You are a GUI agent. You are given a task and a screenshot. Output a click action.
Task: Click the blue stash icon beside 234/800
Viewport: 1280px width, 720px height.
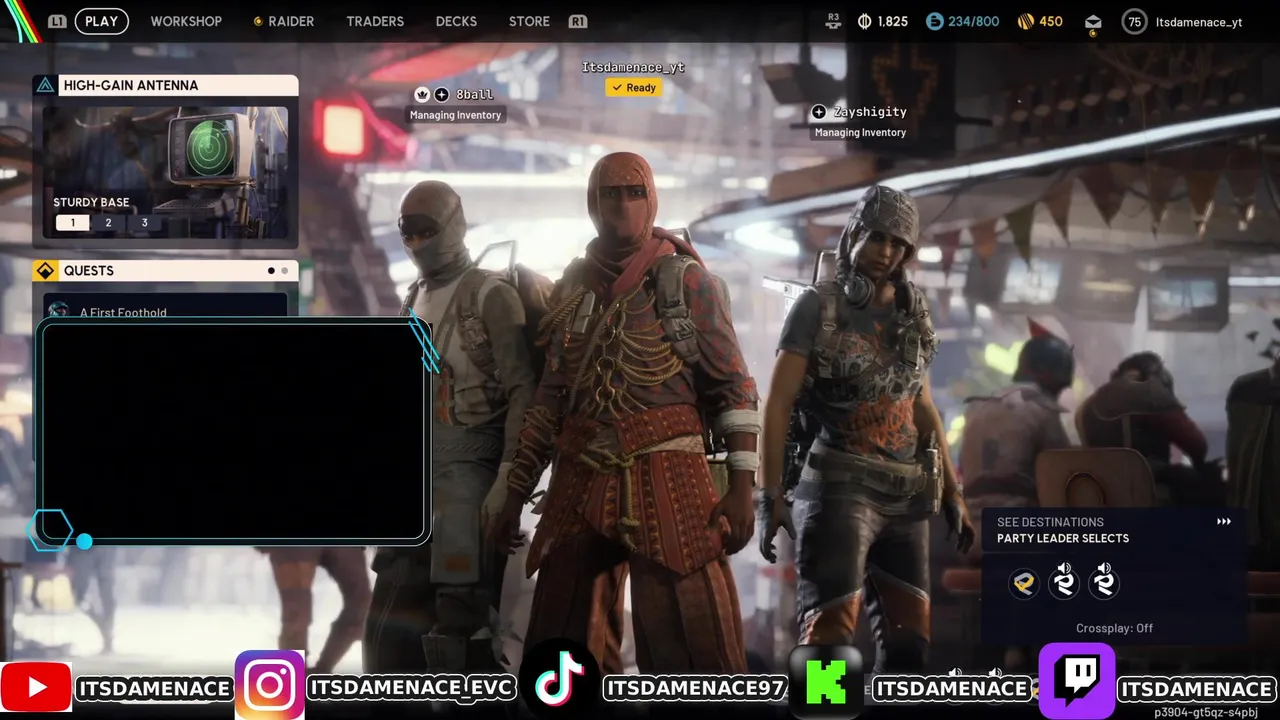pyautogui.click(x=934, y=21)
